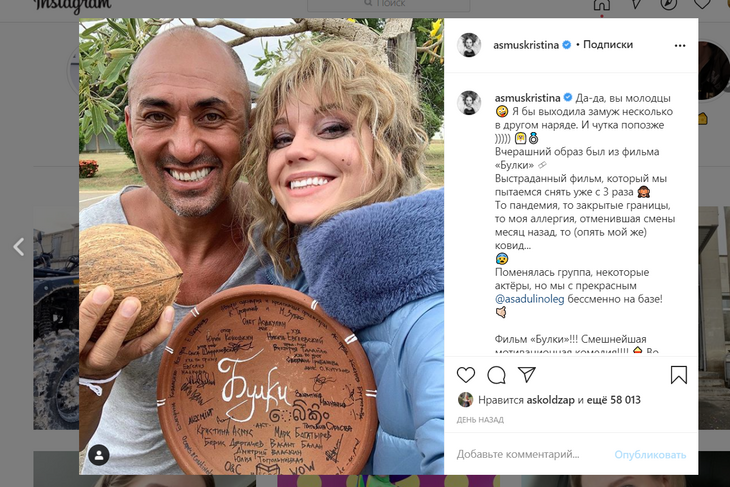Share the post with the paper plane icon

(x=527, y=375)
